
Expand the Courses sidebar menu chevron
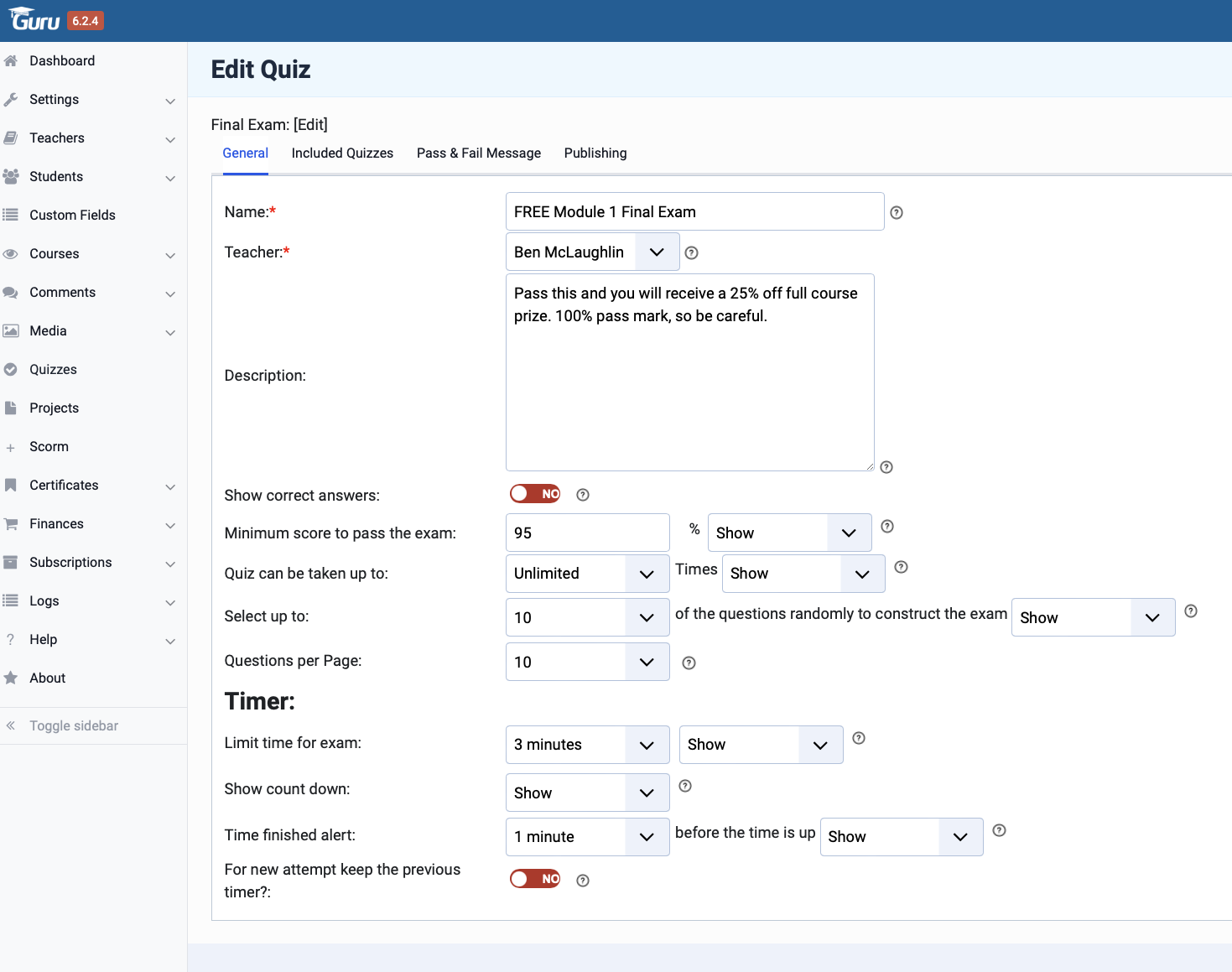pos(170,255)
